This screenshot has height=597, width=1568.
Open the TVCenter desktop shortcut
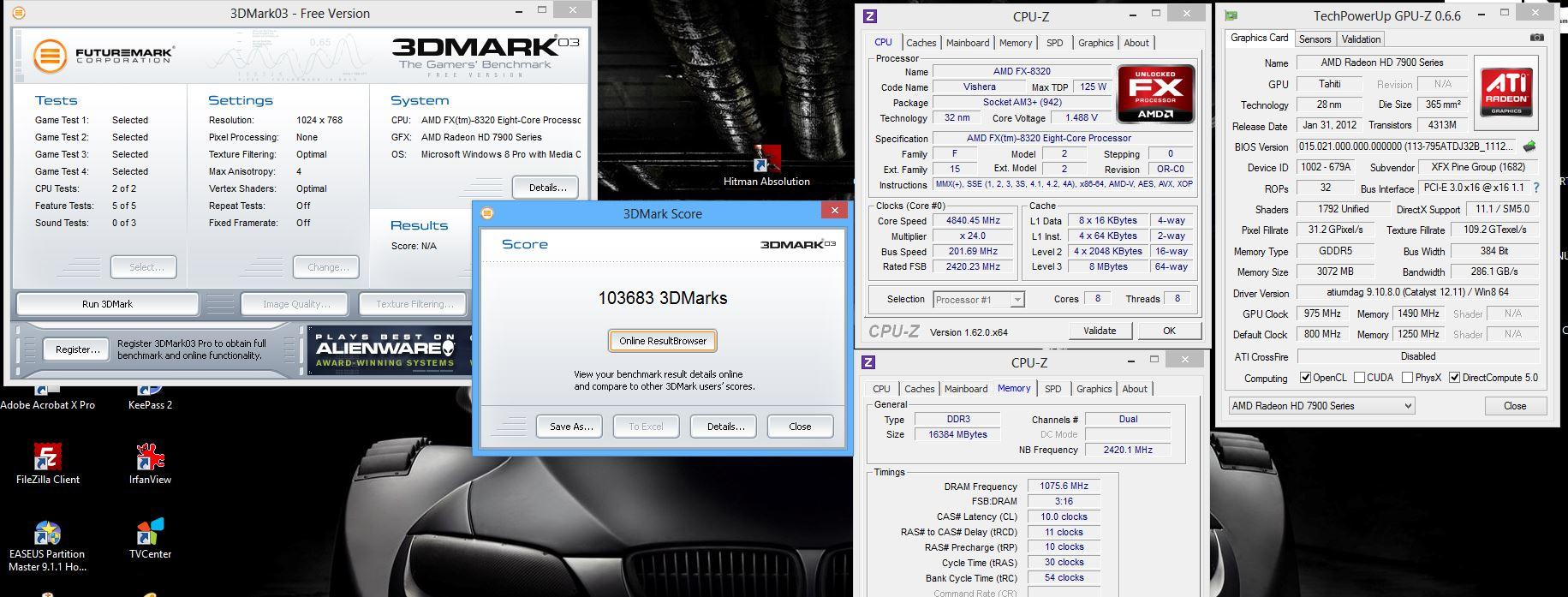[x=150, y=538]
